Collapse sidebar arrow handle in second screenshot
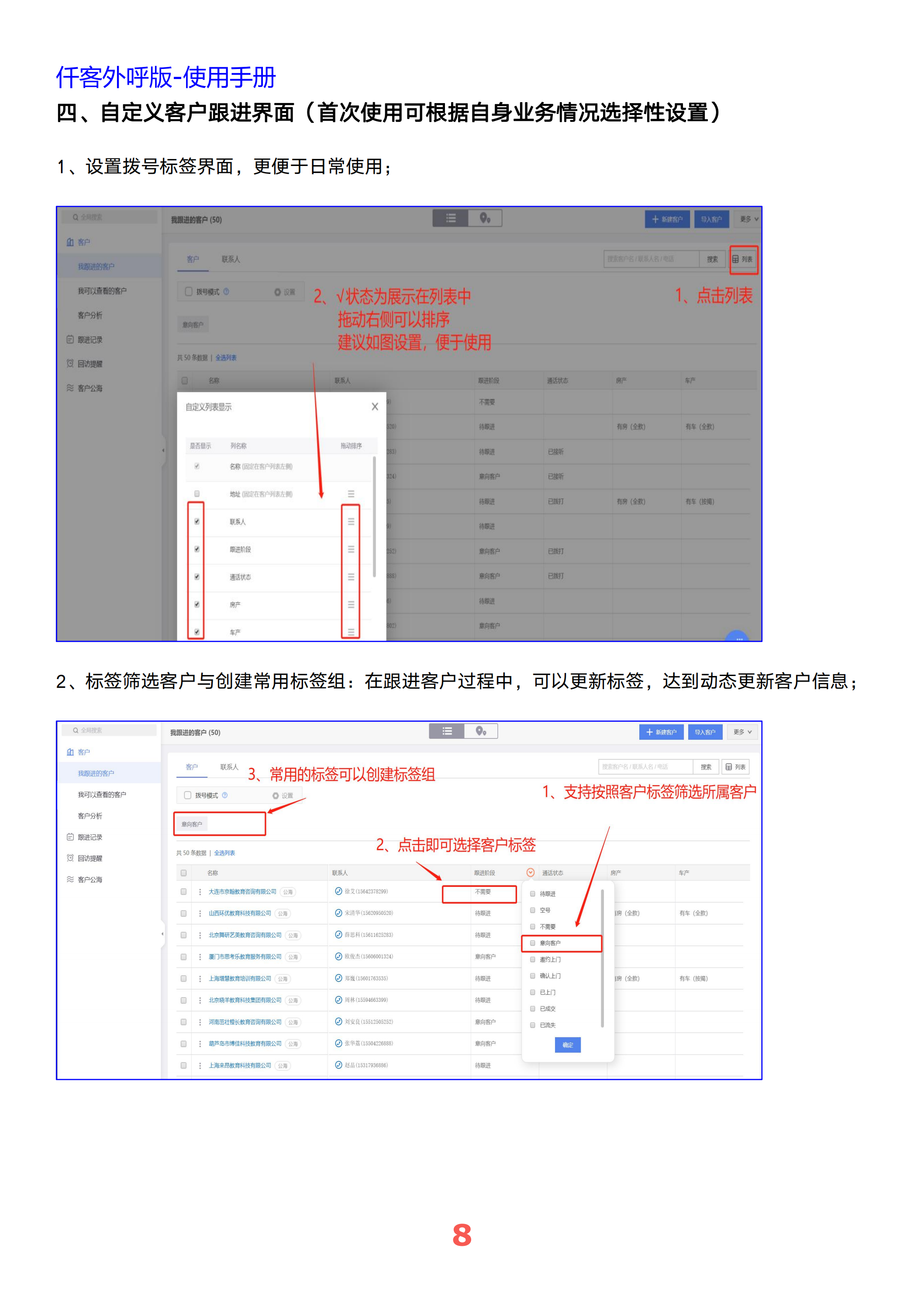This screenshot has width=924, height=1307. 163,934
